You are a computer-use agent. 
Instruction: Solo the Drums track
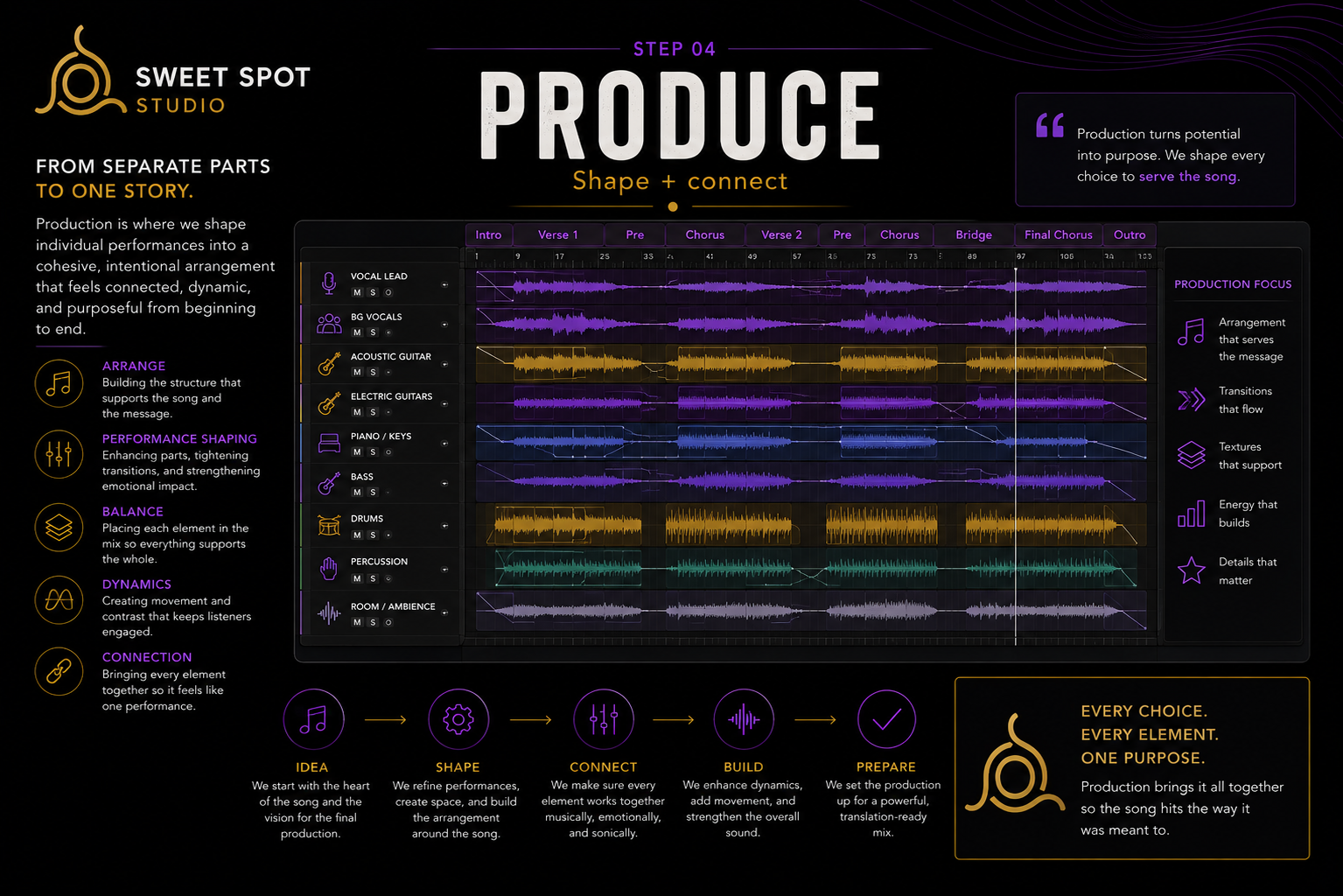click(x=373, y=535)
